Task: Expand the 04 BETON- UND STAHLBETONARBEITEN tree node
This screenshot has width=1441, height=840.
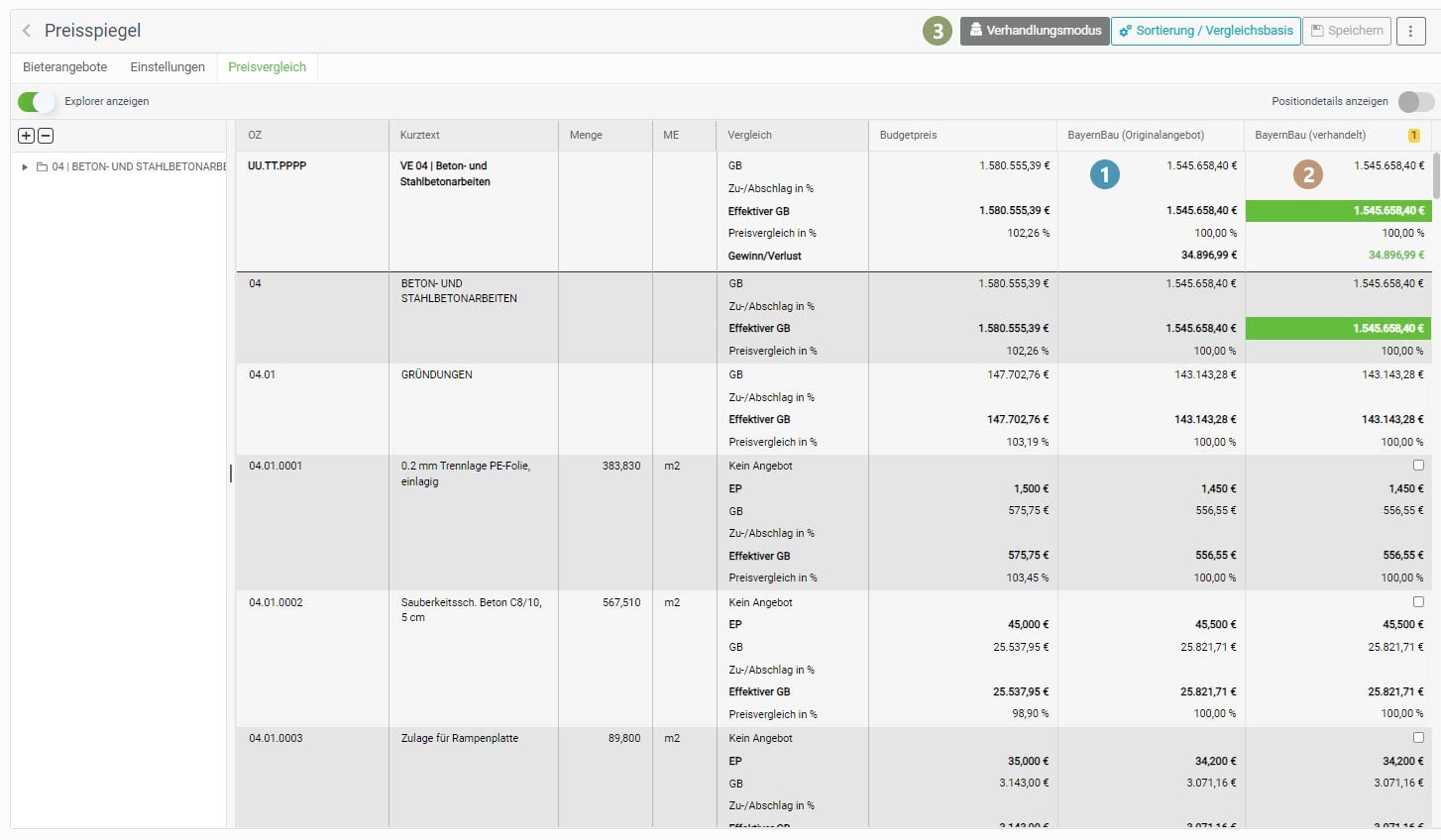Action: (25, 166)
